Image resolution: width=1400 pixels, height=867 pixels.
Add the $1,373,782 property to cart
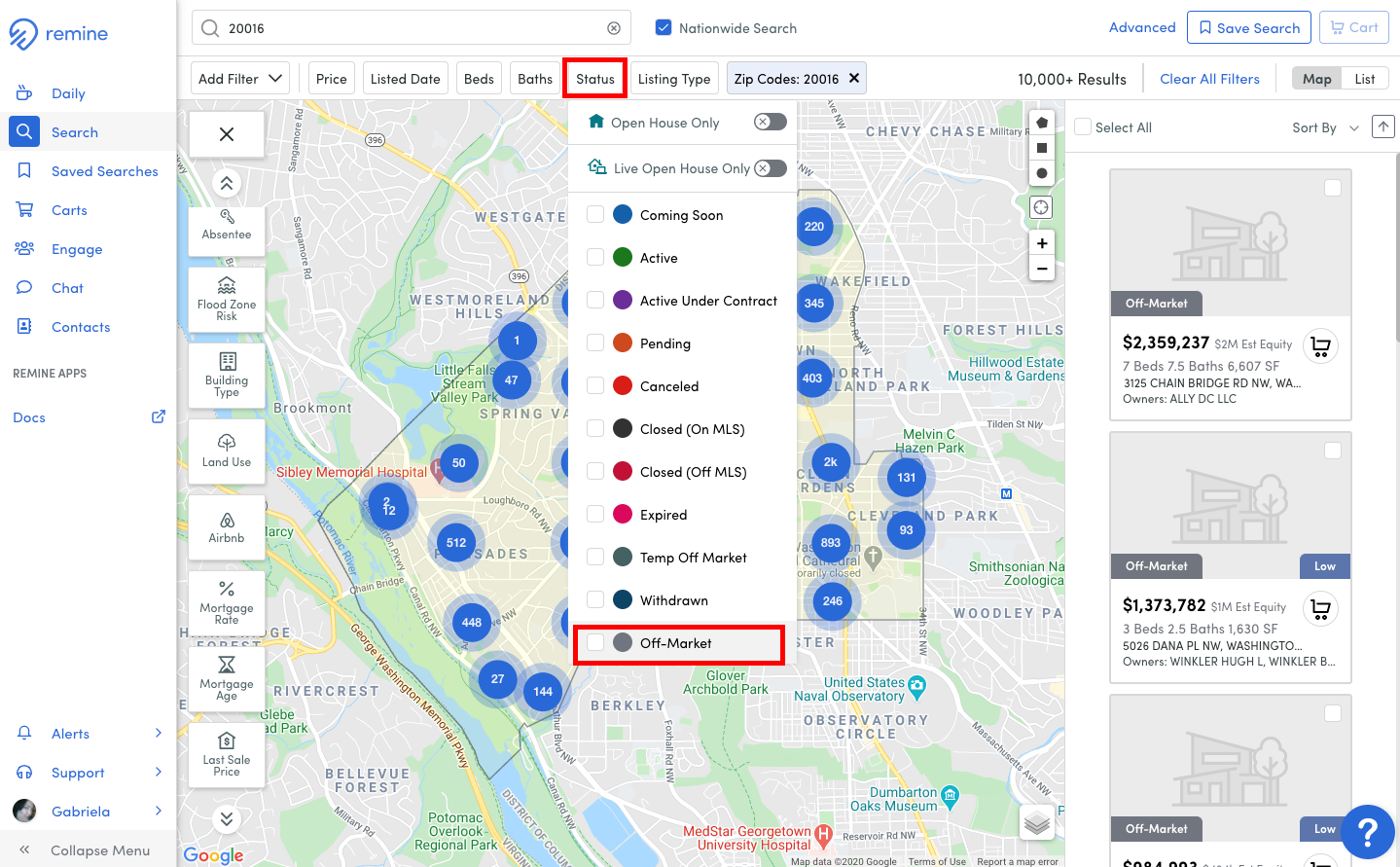coord(1320,608)
